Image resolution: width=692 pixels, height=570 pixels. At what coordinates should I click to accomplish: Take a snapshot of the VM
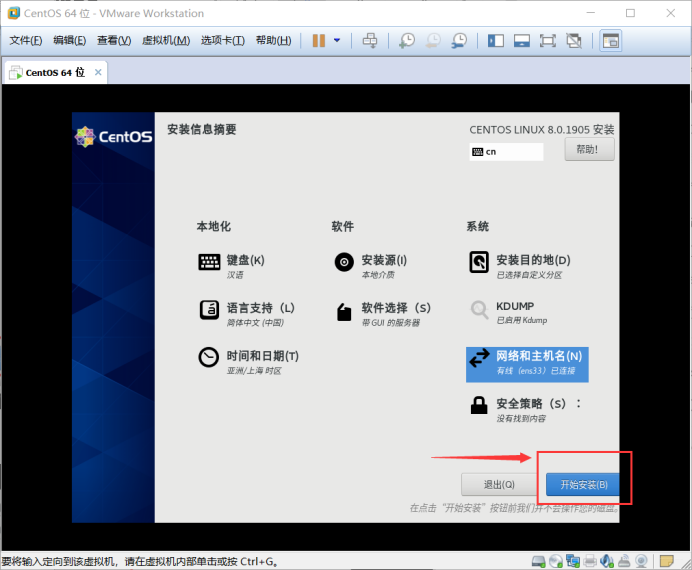click(407, 41)
